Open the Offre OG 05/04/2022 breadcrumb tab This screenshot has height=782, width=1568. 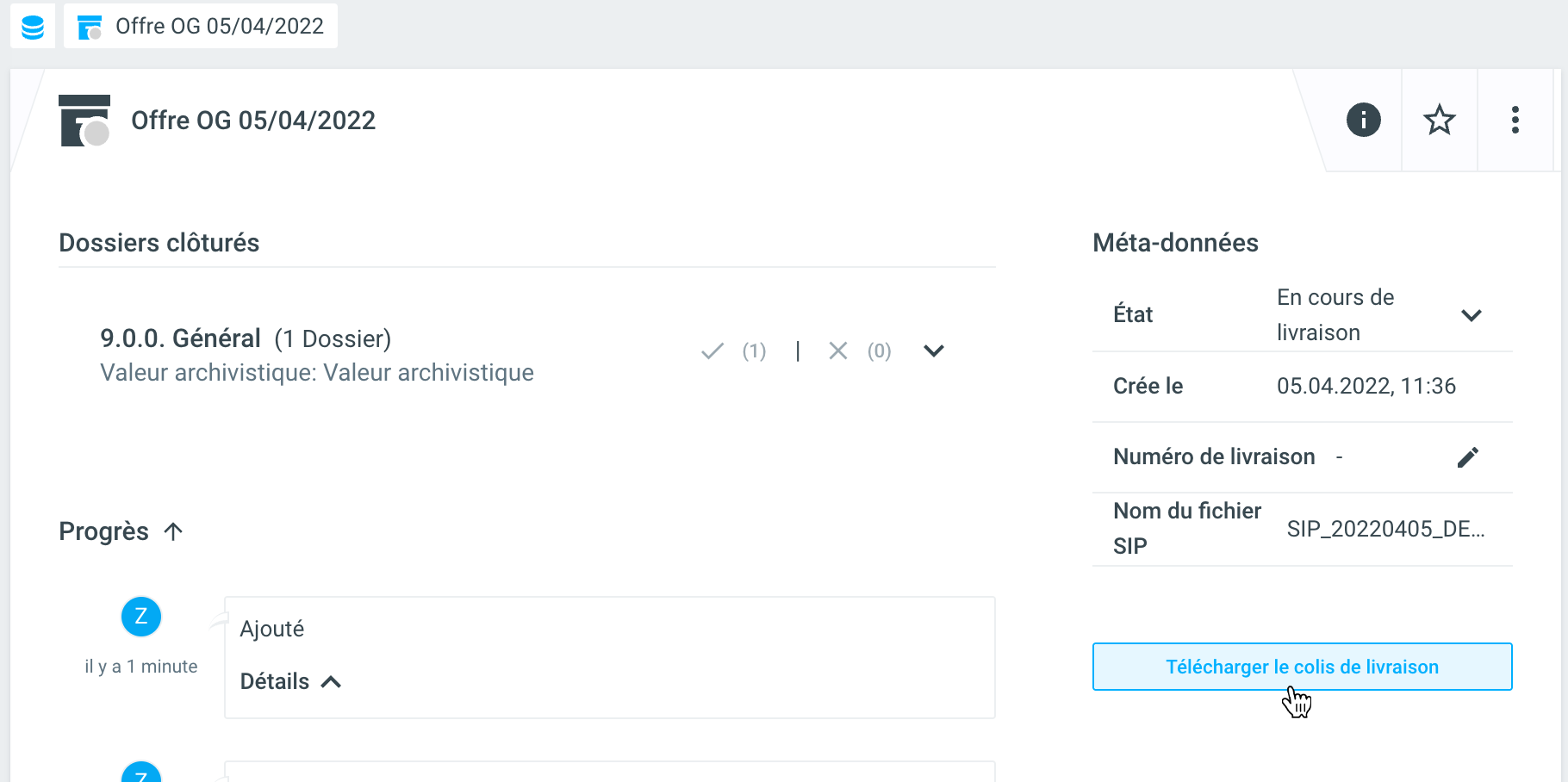coord(201,27)
